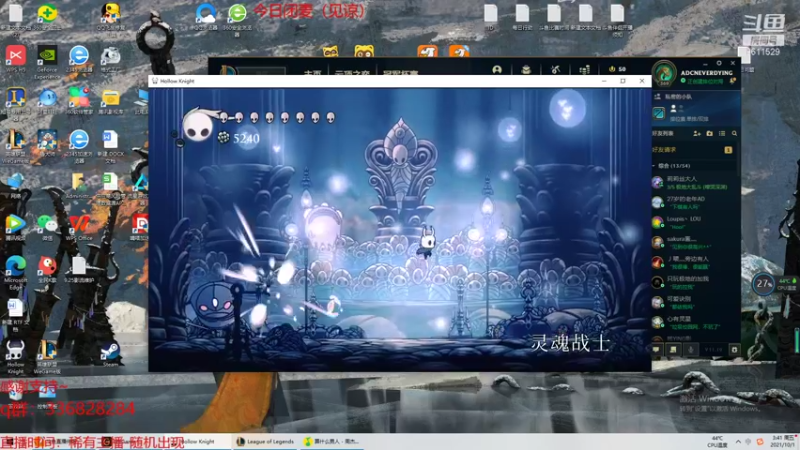Viewport: 800px width, 450px height.
Task: Click the friends list view options icon
Action: click(x=722, y=133)
